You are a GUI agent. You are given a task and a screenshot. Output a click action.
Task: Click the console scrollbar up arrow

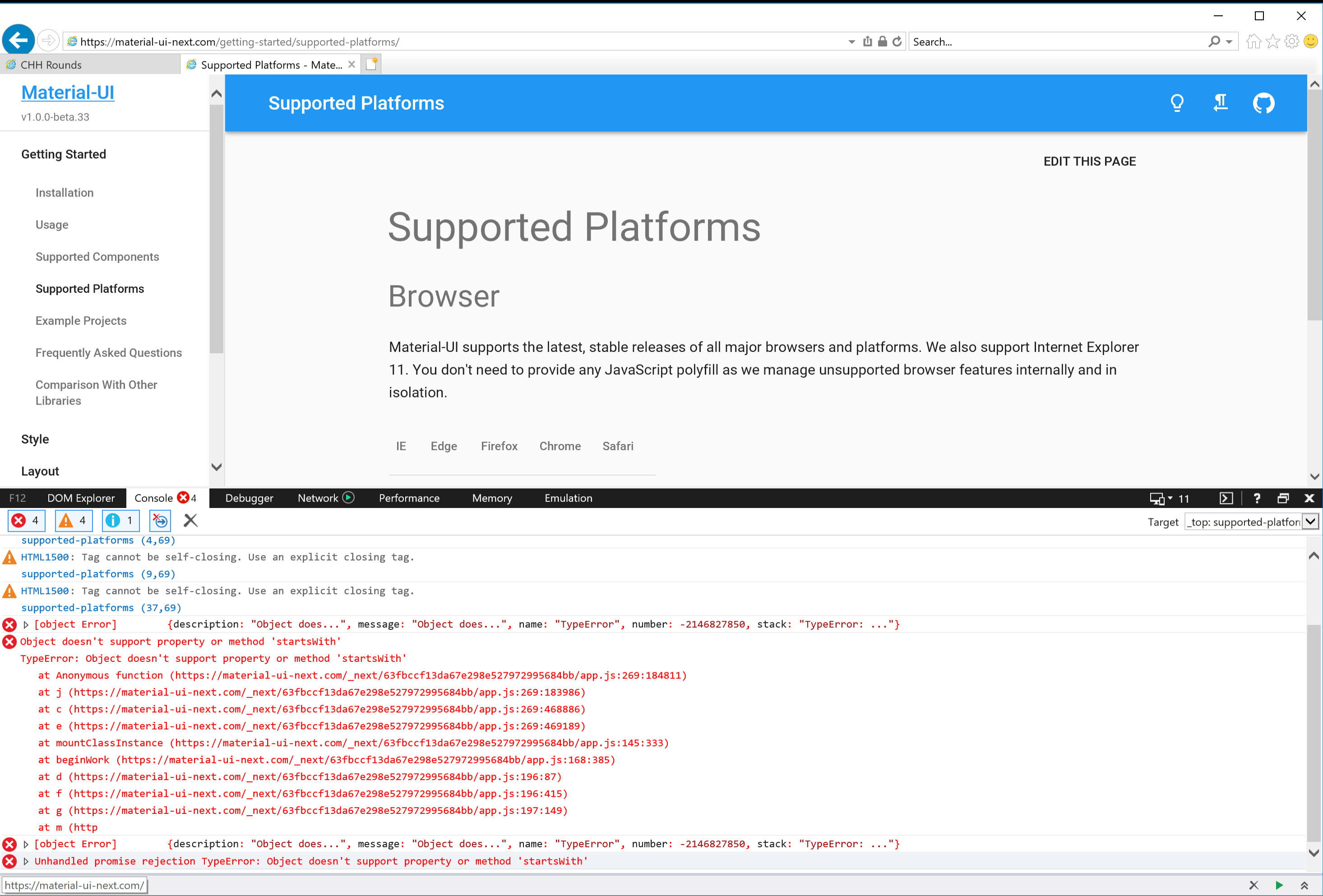(1314, 555)
